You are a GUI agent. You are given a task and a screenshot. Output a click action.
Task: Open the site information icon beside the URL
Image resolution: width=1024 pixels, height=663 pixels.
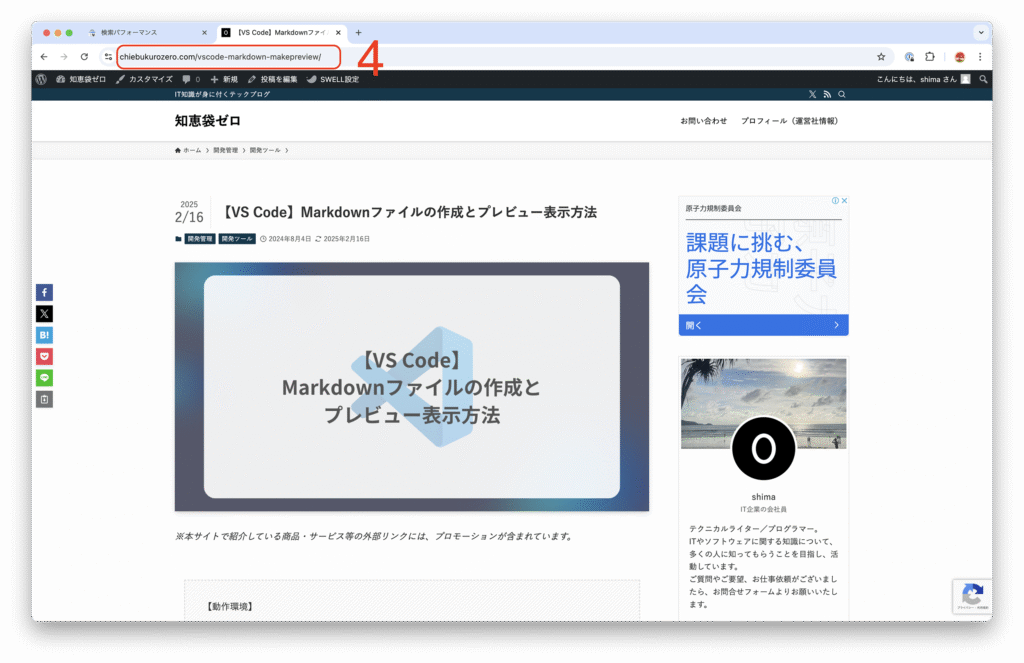[x=108, y=57]
